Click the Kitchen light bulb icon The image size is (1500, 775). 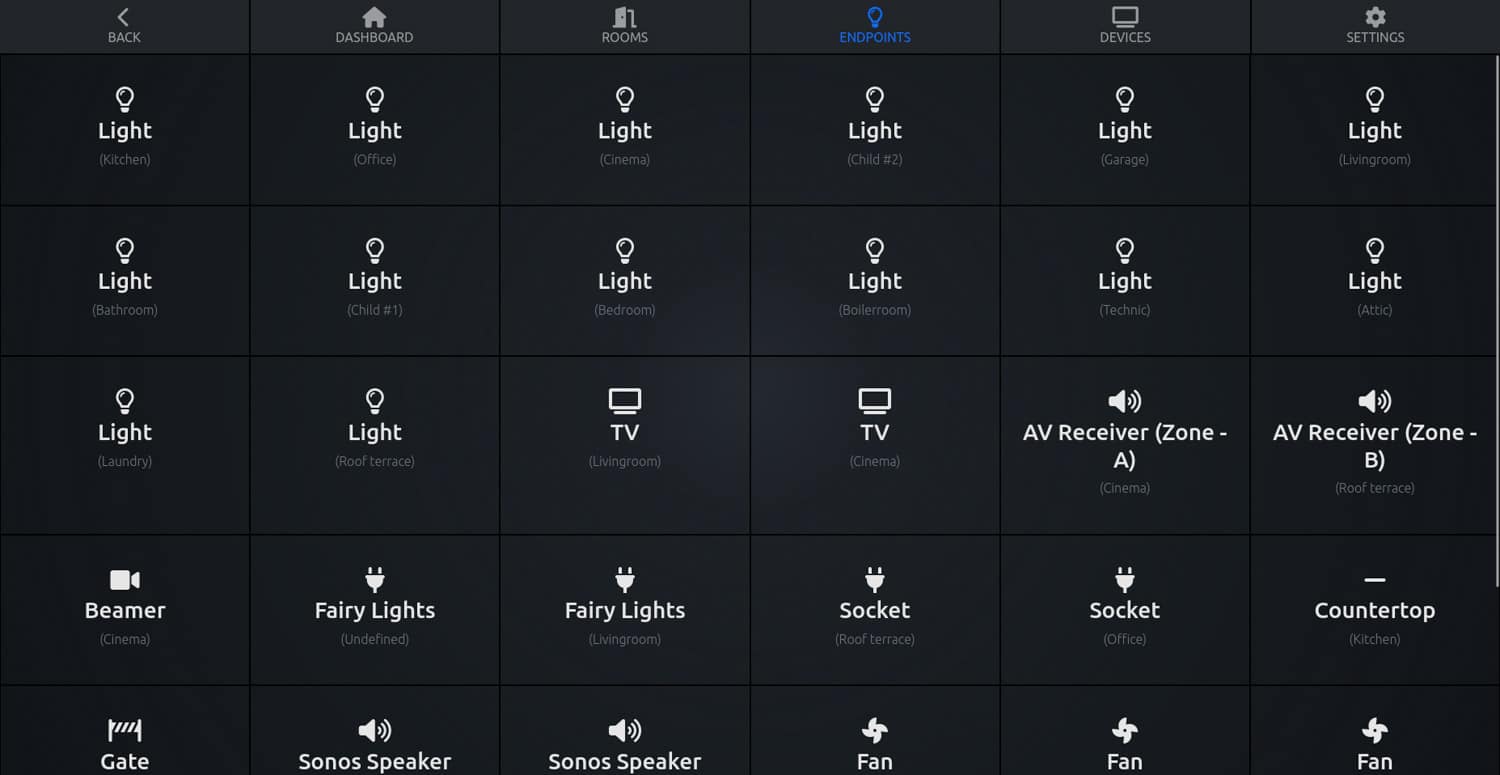click(x=125, y=99)
